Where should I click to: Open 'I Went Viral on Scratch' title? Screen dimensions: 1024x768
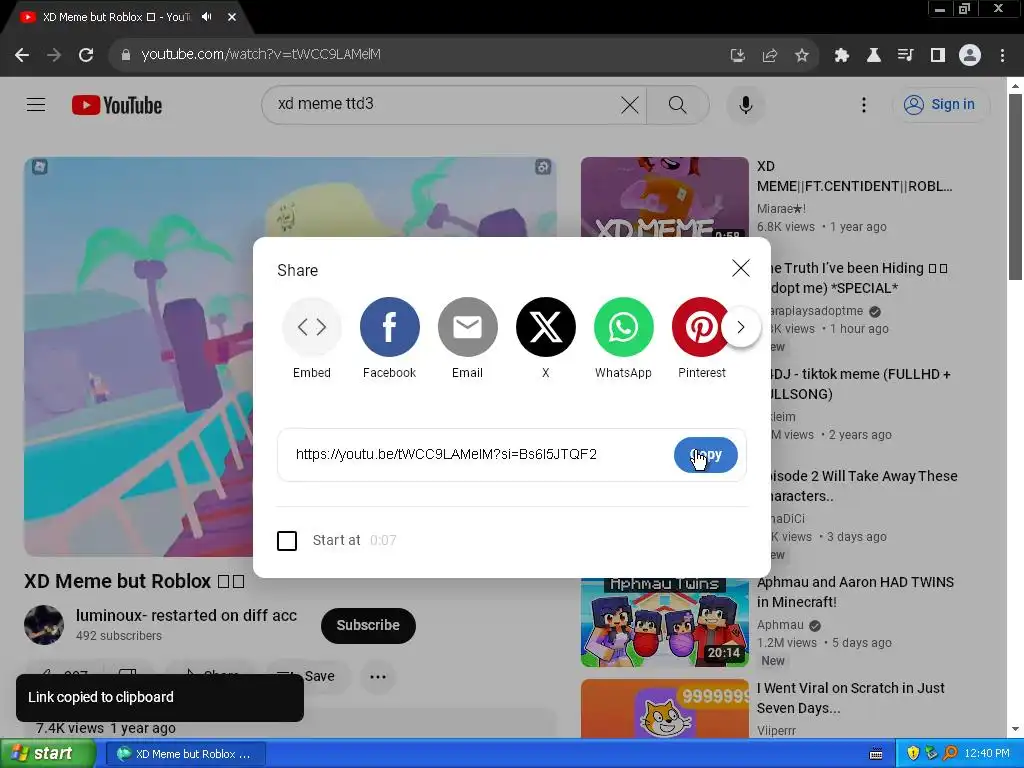click(x=851, y=697)
